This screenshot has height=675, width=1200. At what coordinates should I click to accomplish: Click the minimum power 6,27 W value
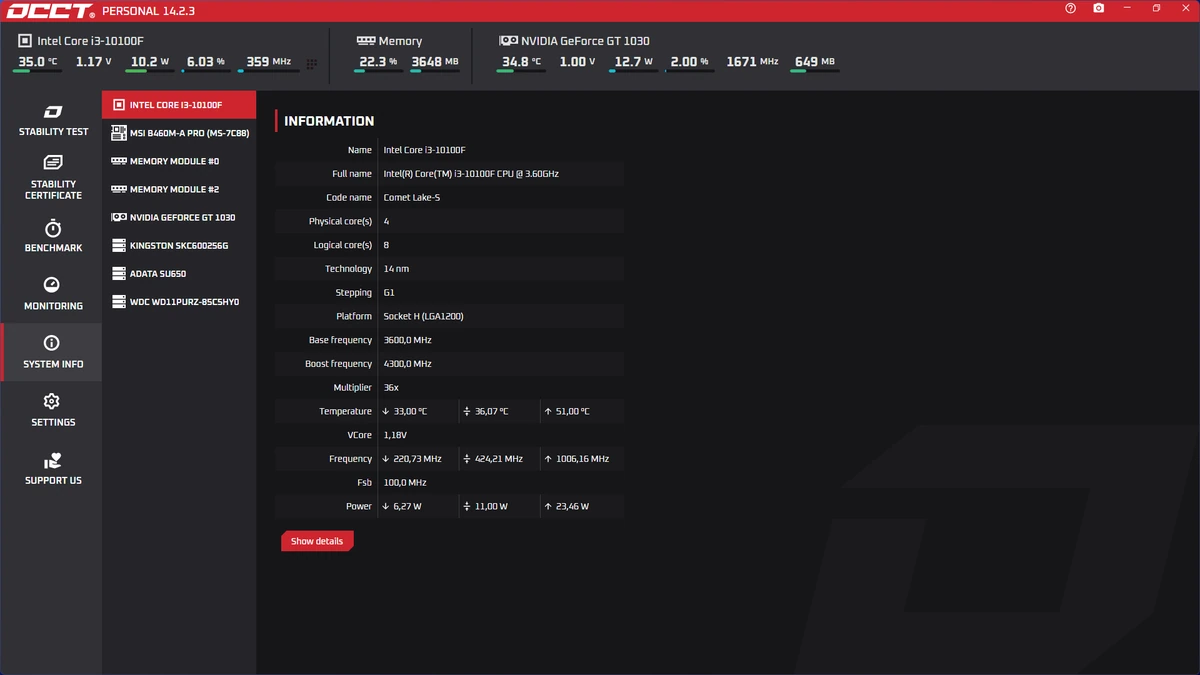pos(408,507)
